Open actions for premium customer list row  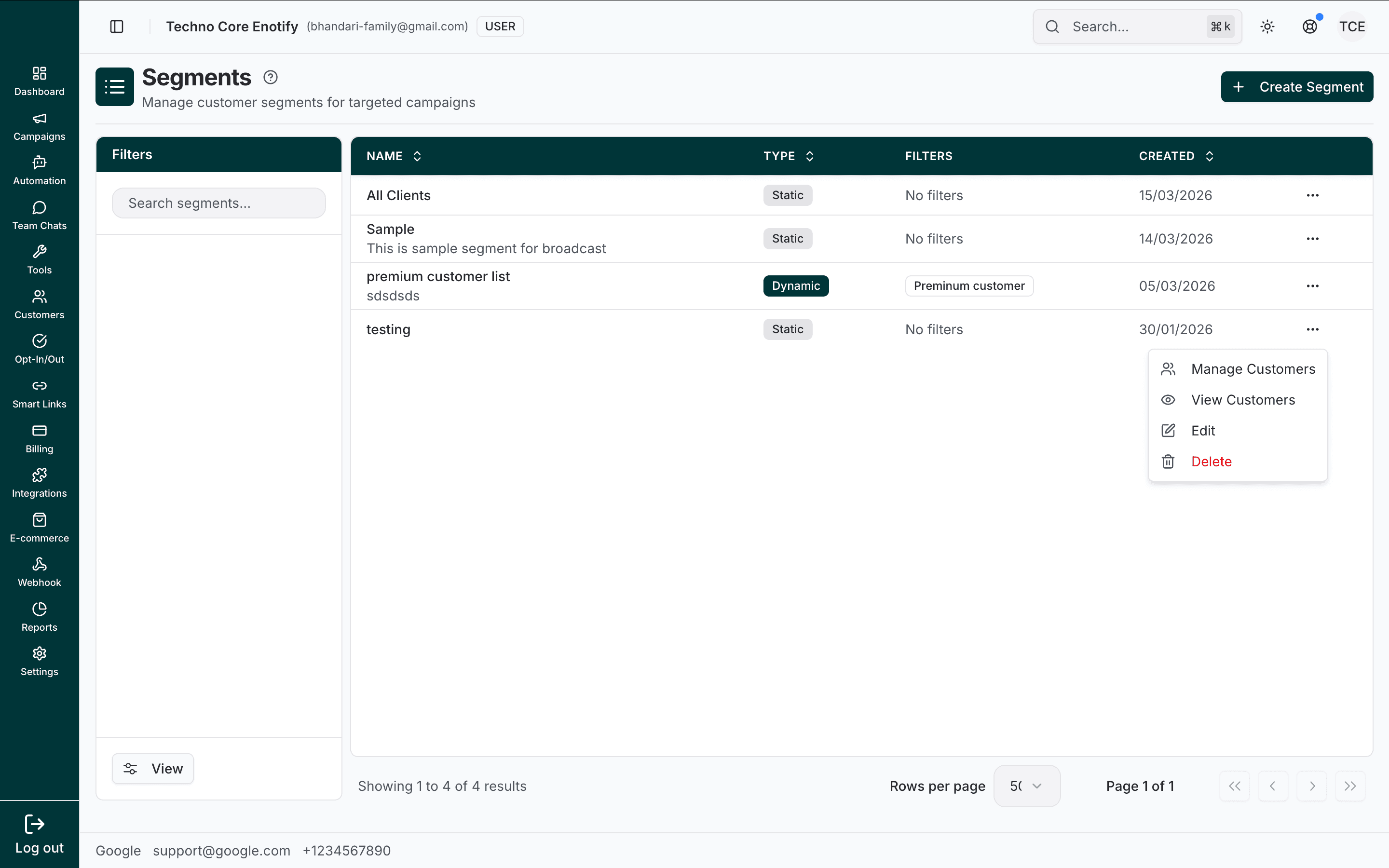pos(1313,286)
